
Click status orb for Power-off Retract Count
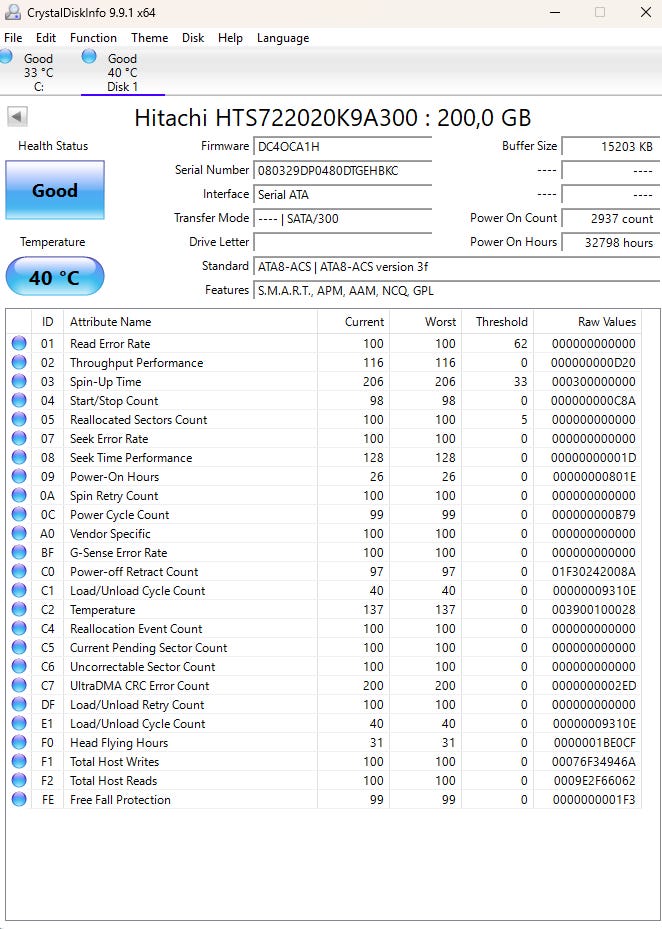click(x=19, y=571)
